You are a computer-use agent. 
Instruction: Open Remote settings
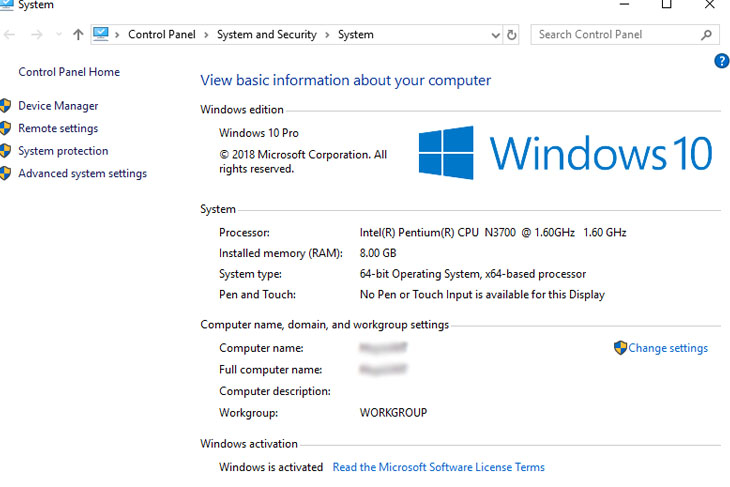coord(58,128)
